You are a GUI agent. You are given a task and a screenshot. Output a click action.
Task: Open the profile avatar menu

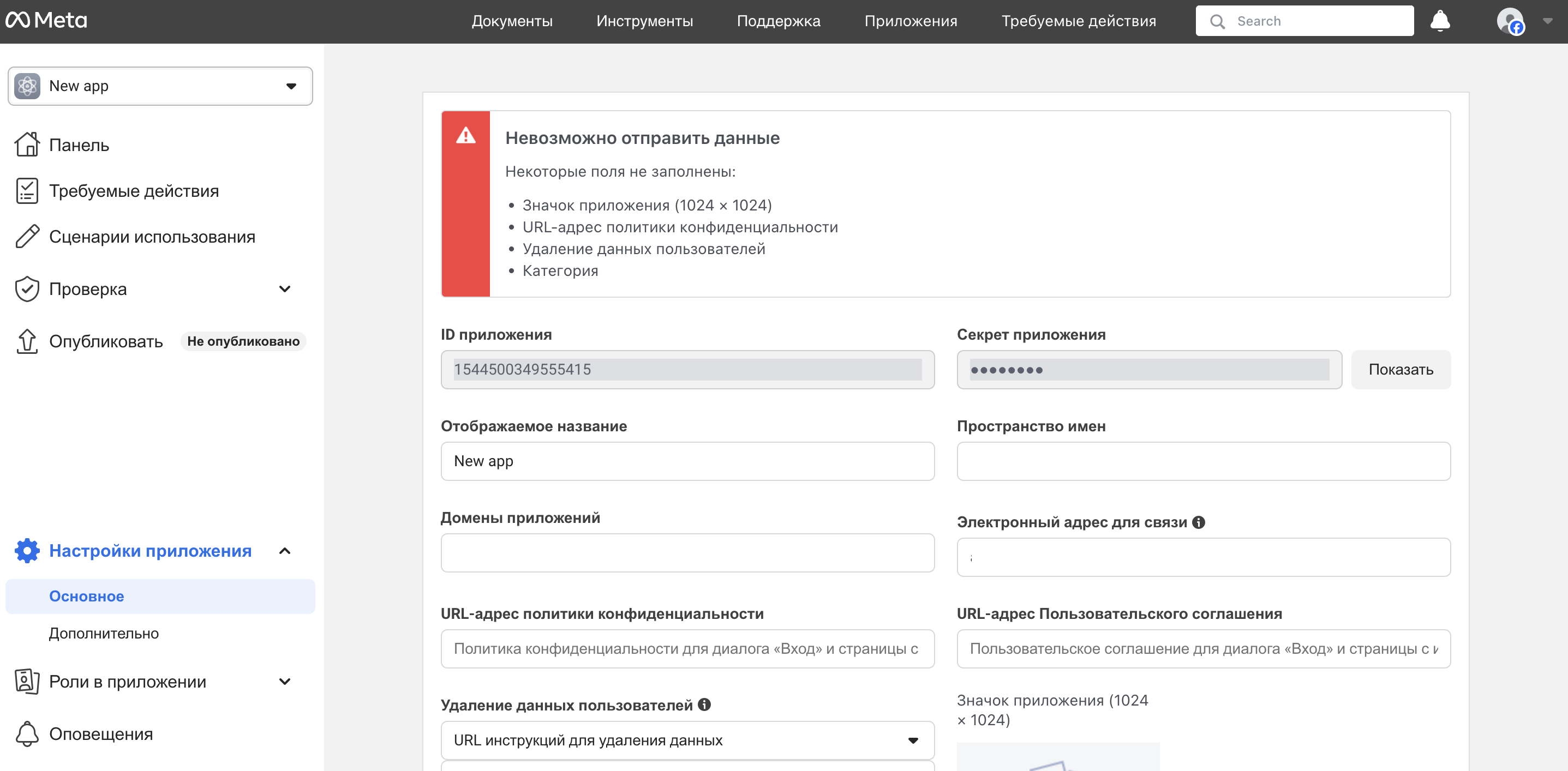coord(1510,21)
